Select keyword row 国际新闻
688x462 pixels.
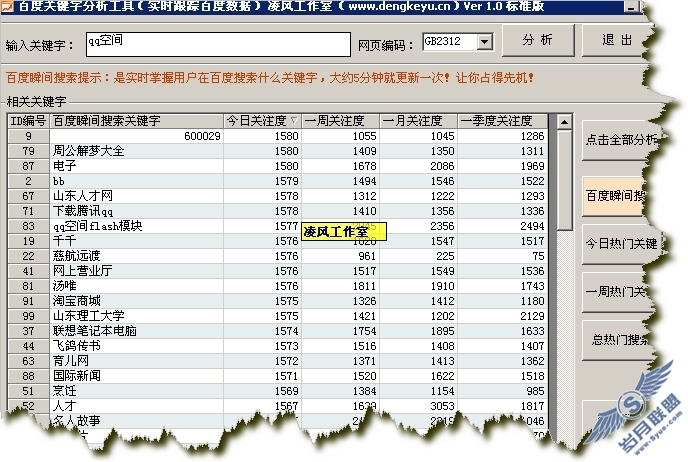[277, 376]
